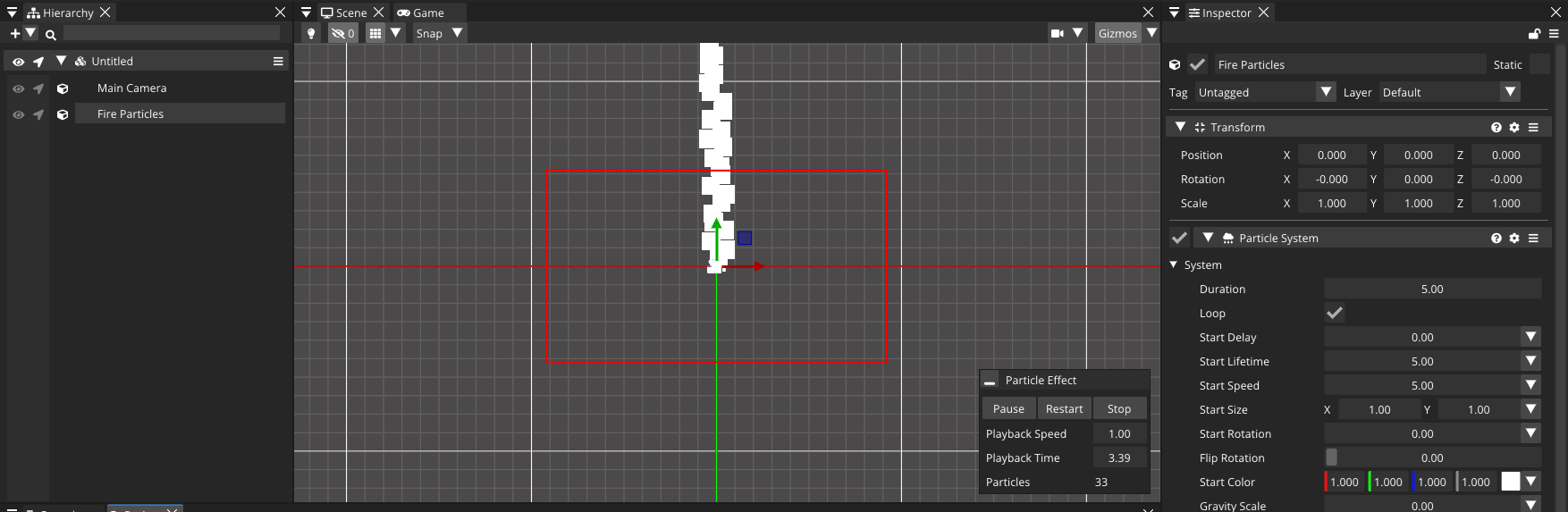1568x512 pixels.
Task: Toggle scene lighting bulb icon
Action: point(311,33)
